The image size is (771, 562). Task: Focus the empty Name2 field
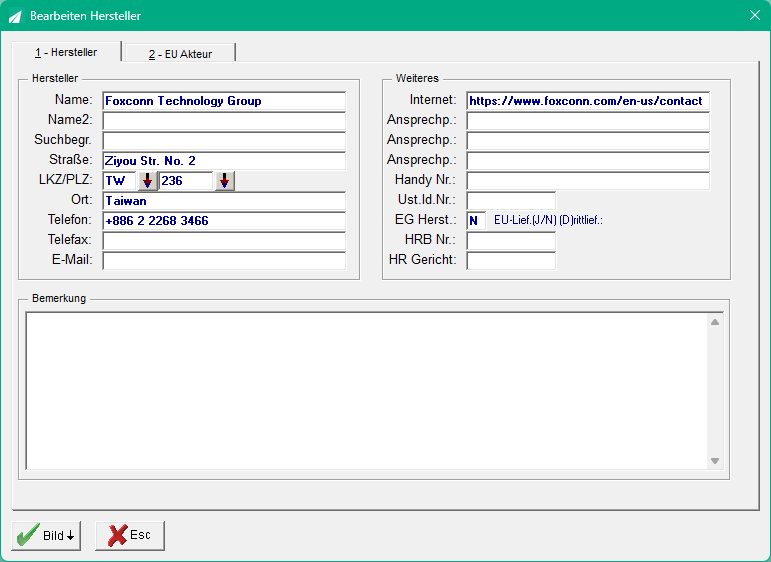(224, 120)
